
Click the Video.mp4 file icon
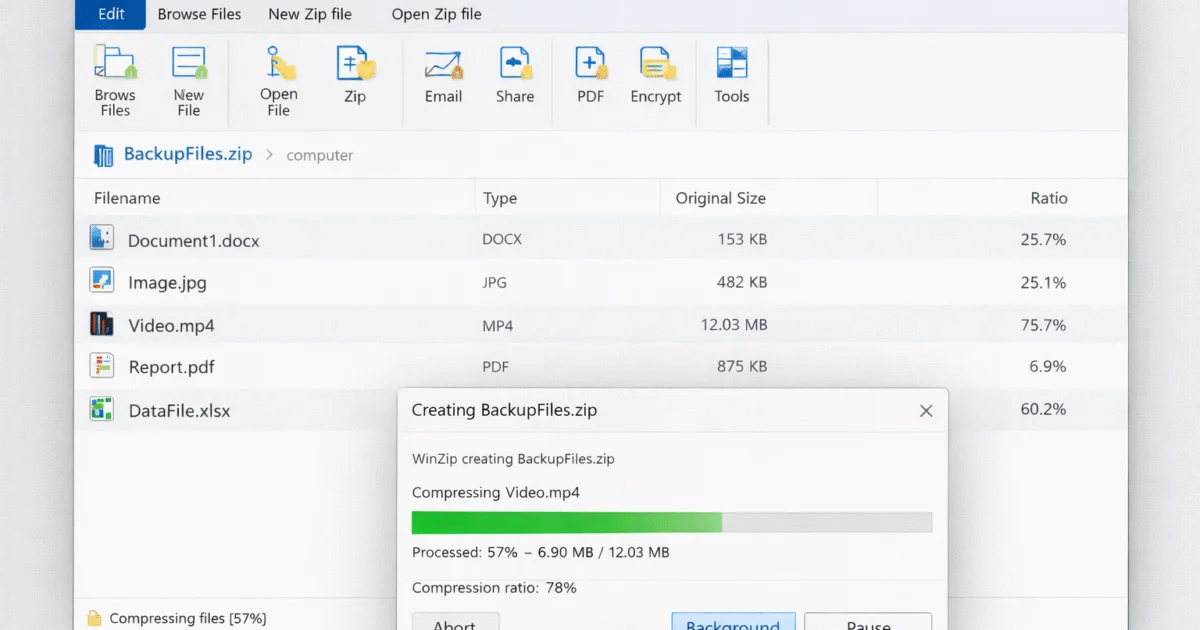tap(101, 323)
